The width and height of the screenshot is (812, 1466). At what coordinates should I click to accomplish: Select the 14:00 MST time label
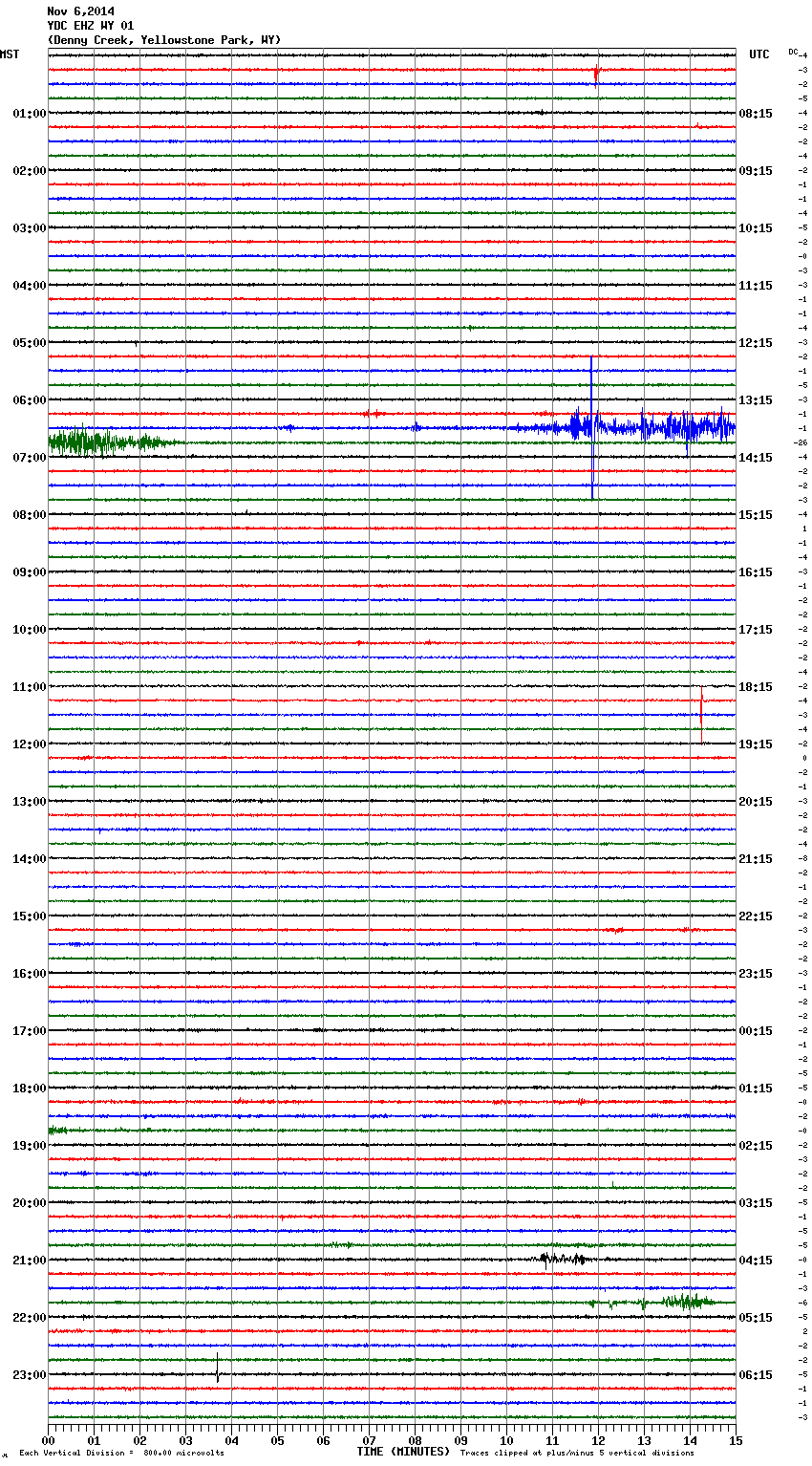coord(30,859)
